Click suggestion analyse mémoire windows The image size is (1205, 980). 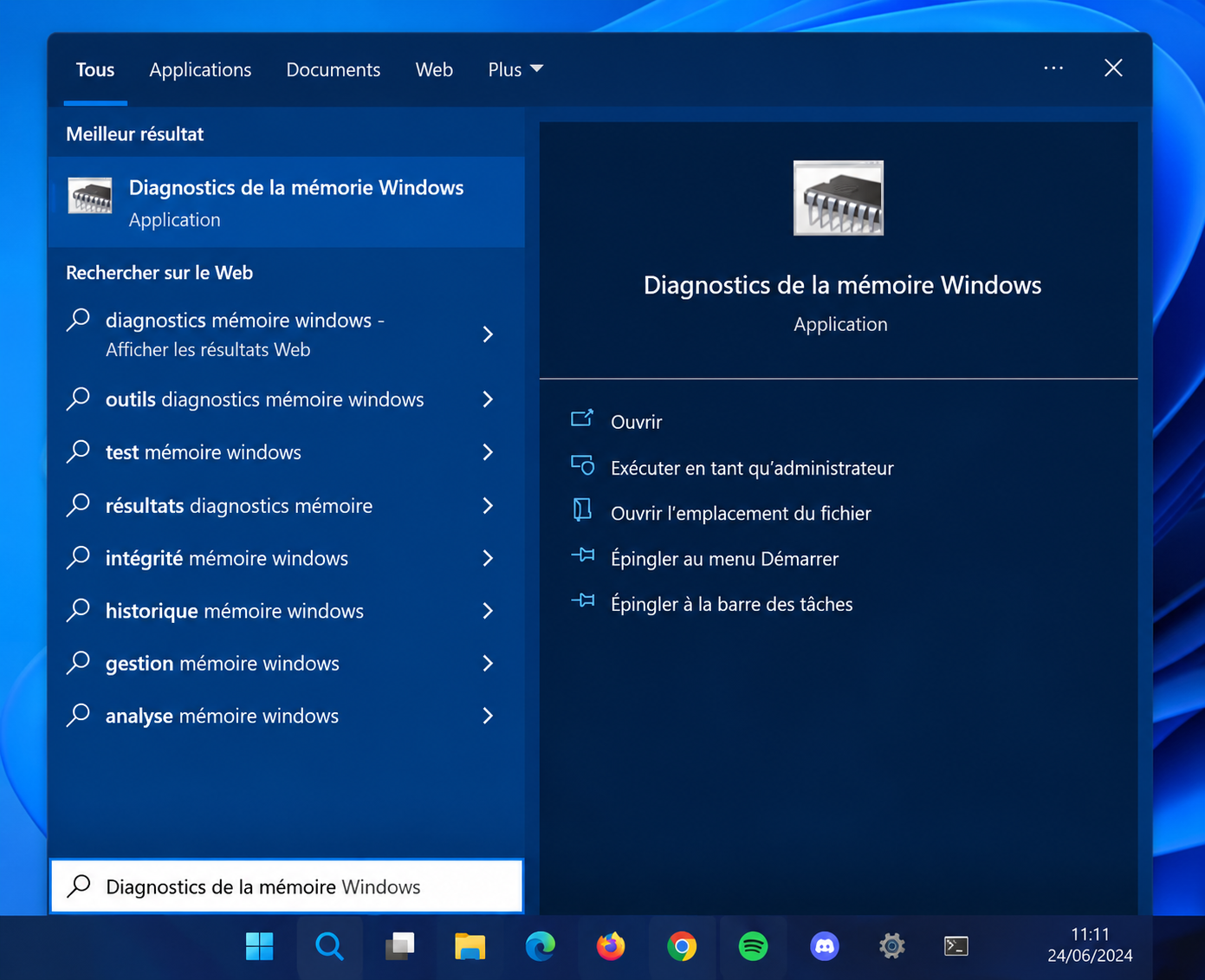(222, 717)
